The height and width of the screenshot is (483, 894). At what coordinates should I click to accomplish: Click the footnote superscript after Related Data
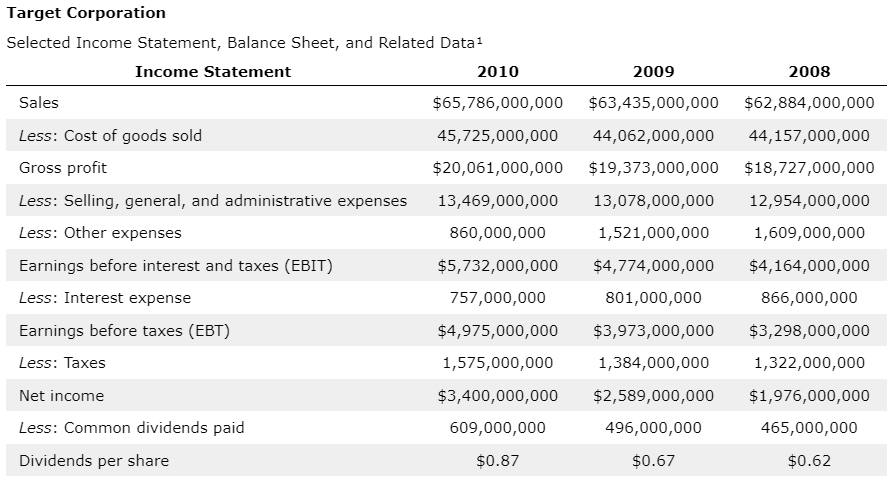479,40
